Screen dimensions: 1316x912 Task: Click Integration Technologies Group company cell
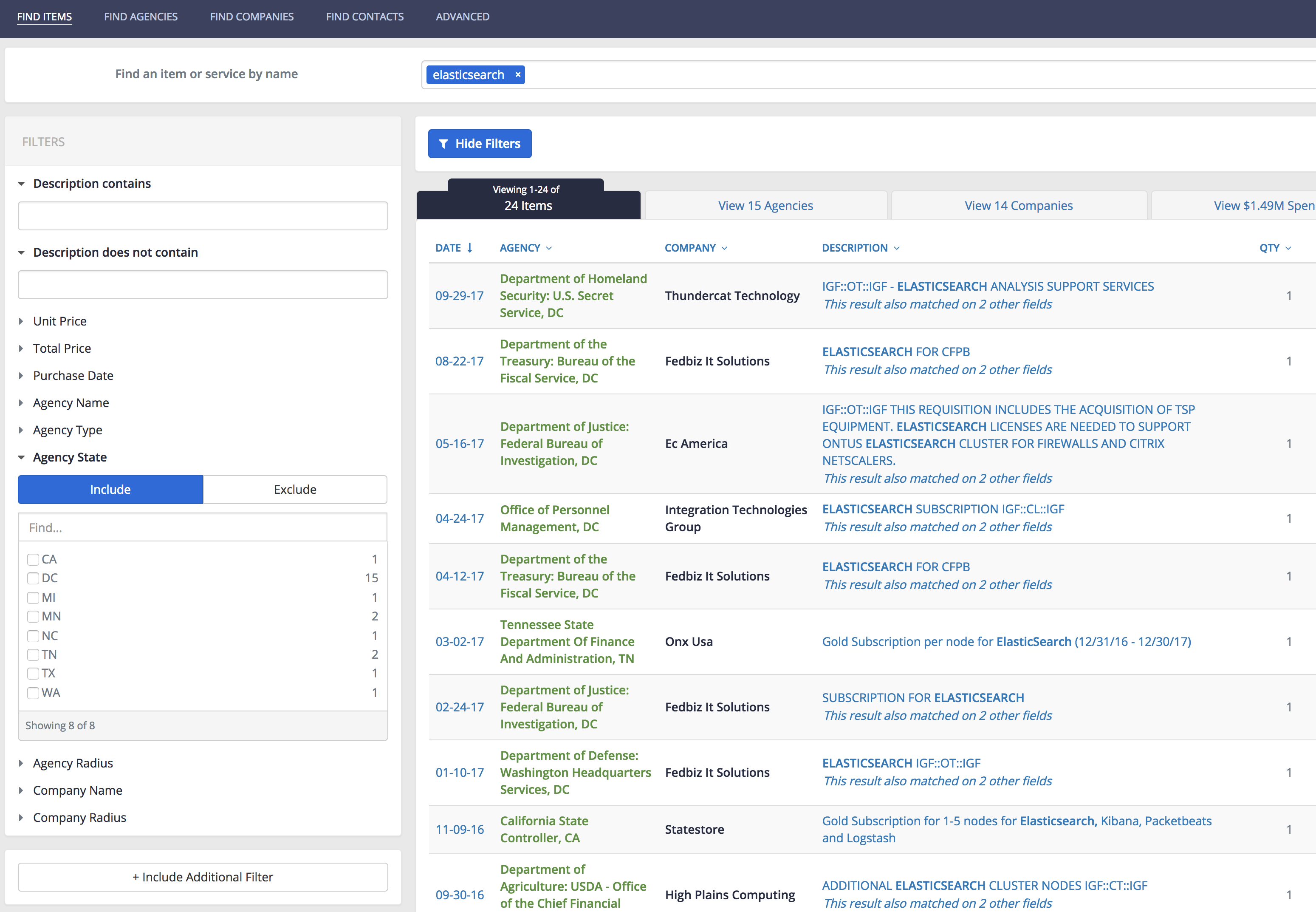736,518
